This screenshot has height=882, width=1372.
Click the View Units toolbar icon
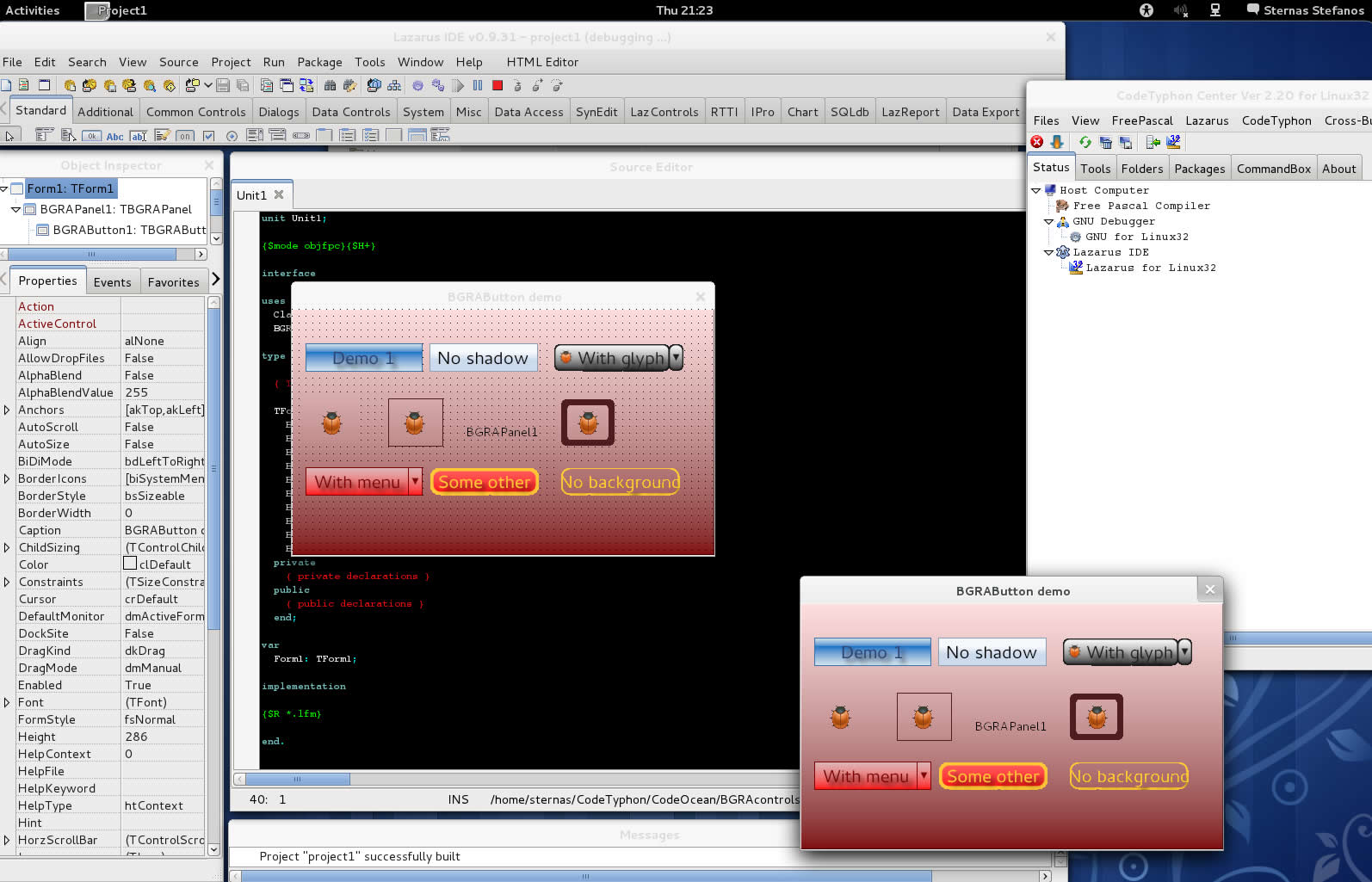point(267,85)
